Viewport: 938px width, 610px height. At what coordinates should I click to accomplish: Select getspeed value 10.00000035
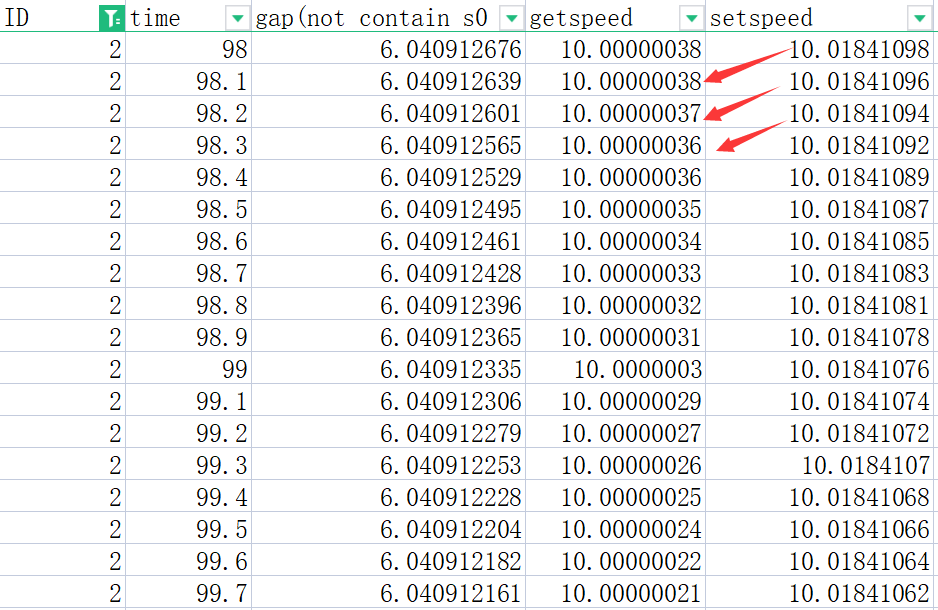point(616,209)
